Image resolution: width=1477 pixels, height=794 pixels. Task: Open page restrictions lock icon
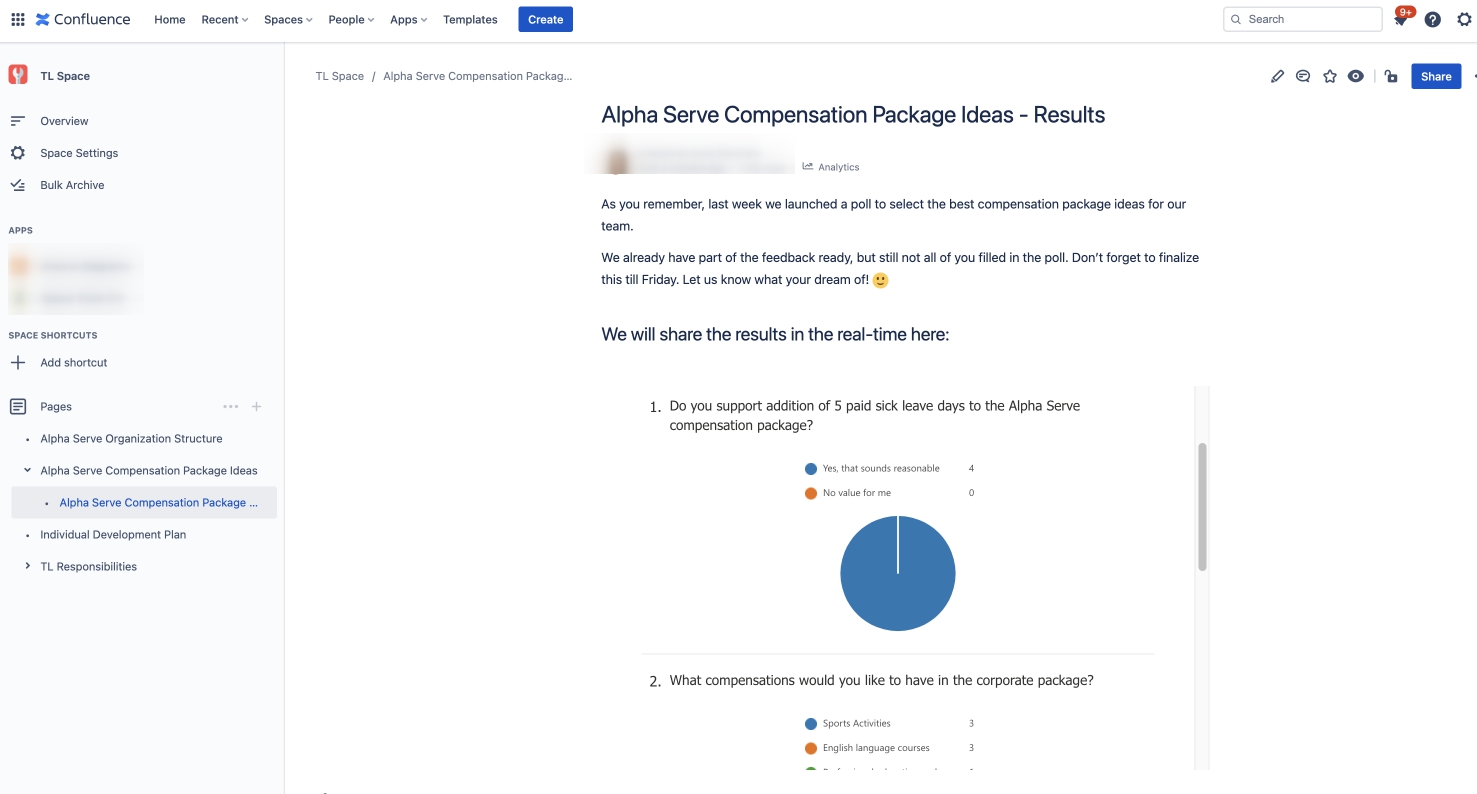(1391, 76)
